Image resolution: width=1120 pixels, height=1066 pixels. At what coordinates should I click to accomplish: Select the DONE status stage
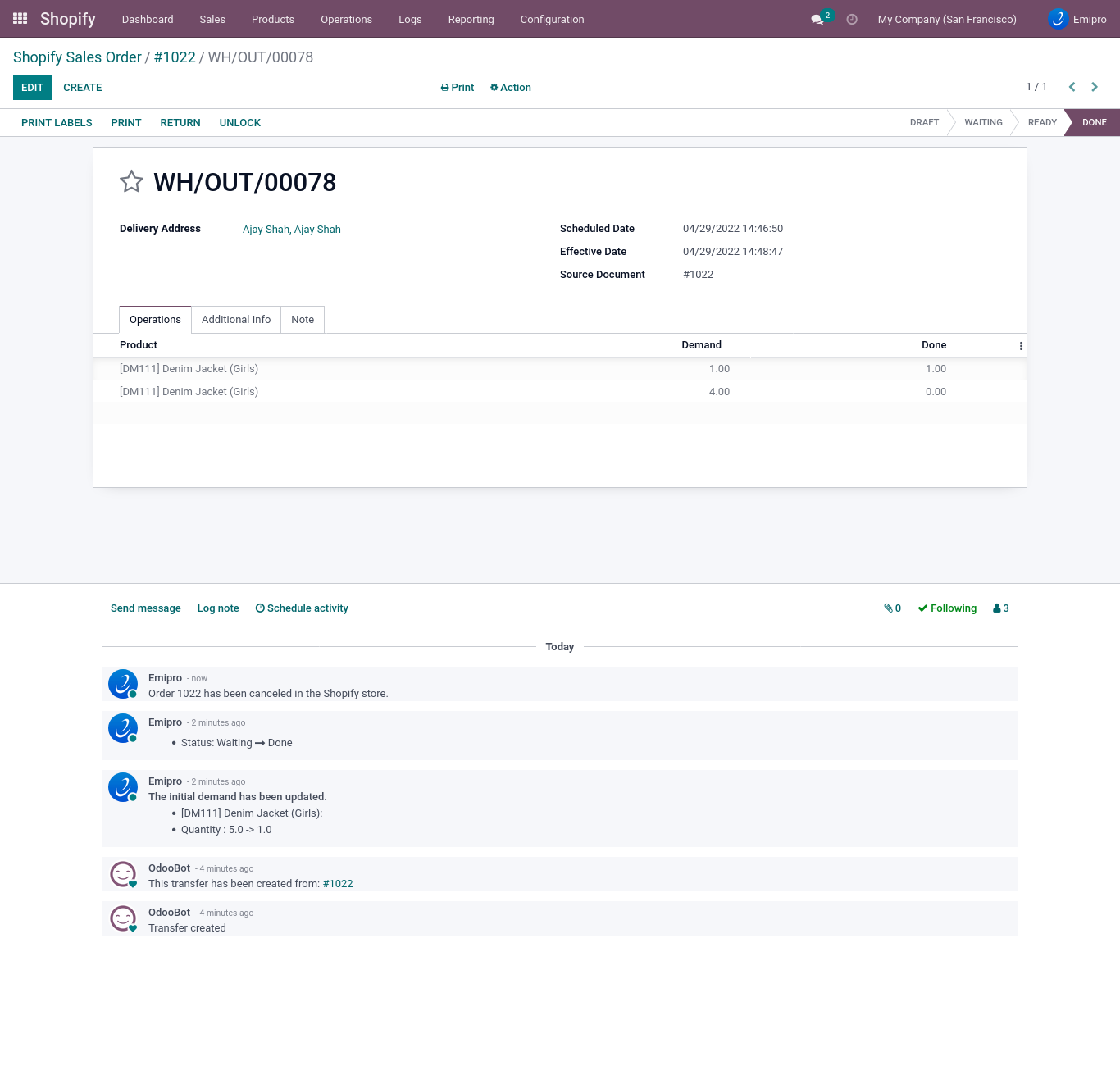click(x=1094, y=122)
